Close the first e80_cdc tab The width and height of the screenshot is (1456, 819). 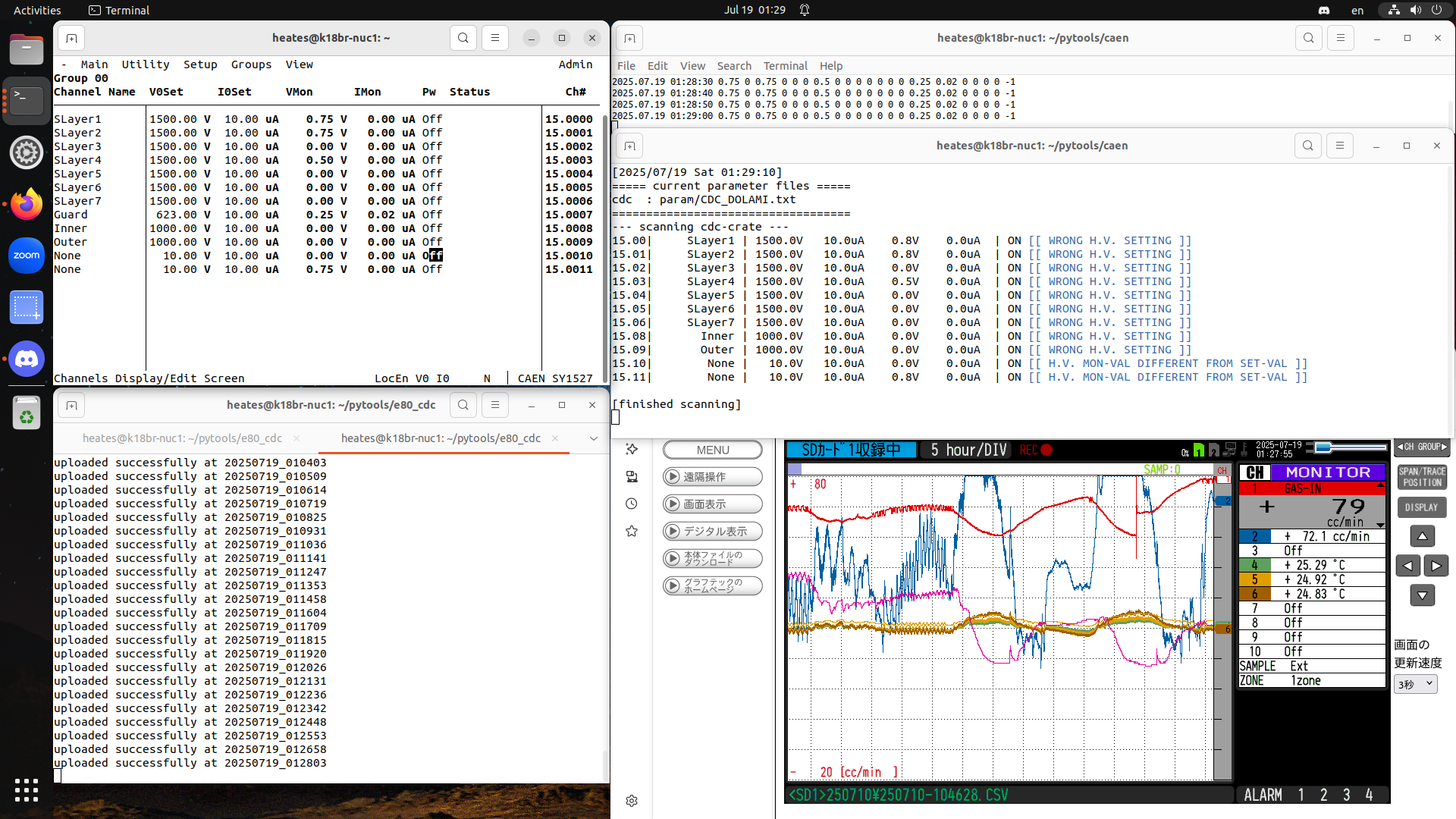pyautogui.click(x=296, y=438)
